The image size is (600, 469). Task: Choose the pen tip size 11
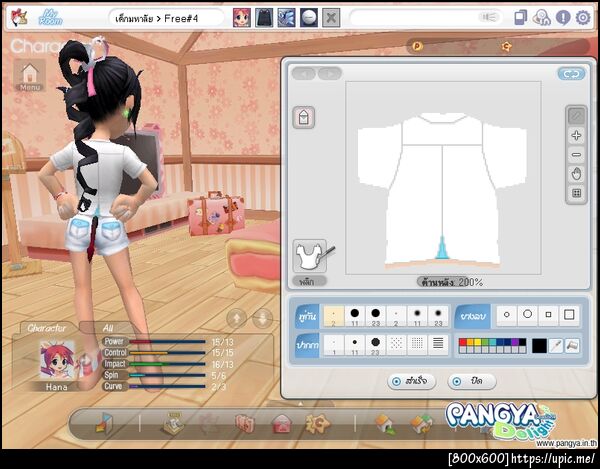point(355,345)
